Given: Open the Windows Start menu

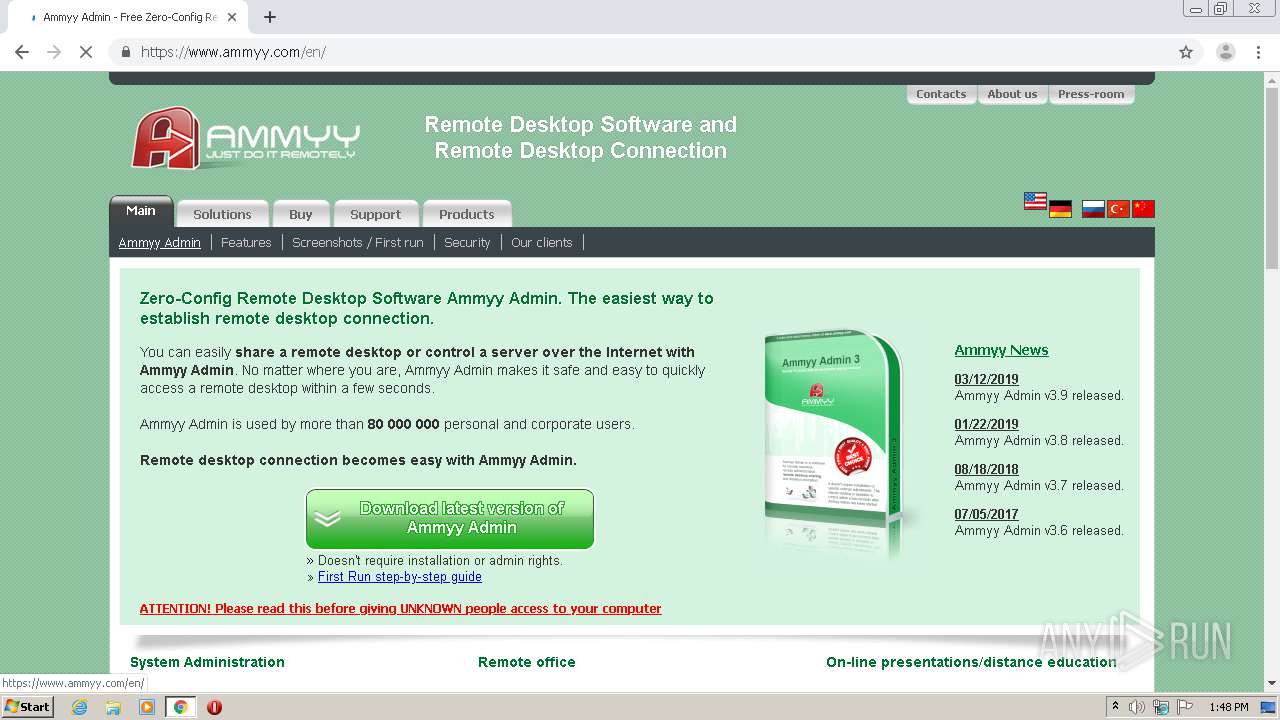Looking at the screenshot, I should [x=28, y=707].
